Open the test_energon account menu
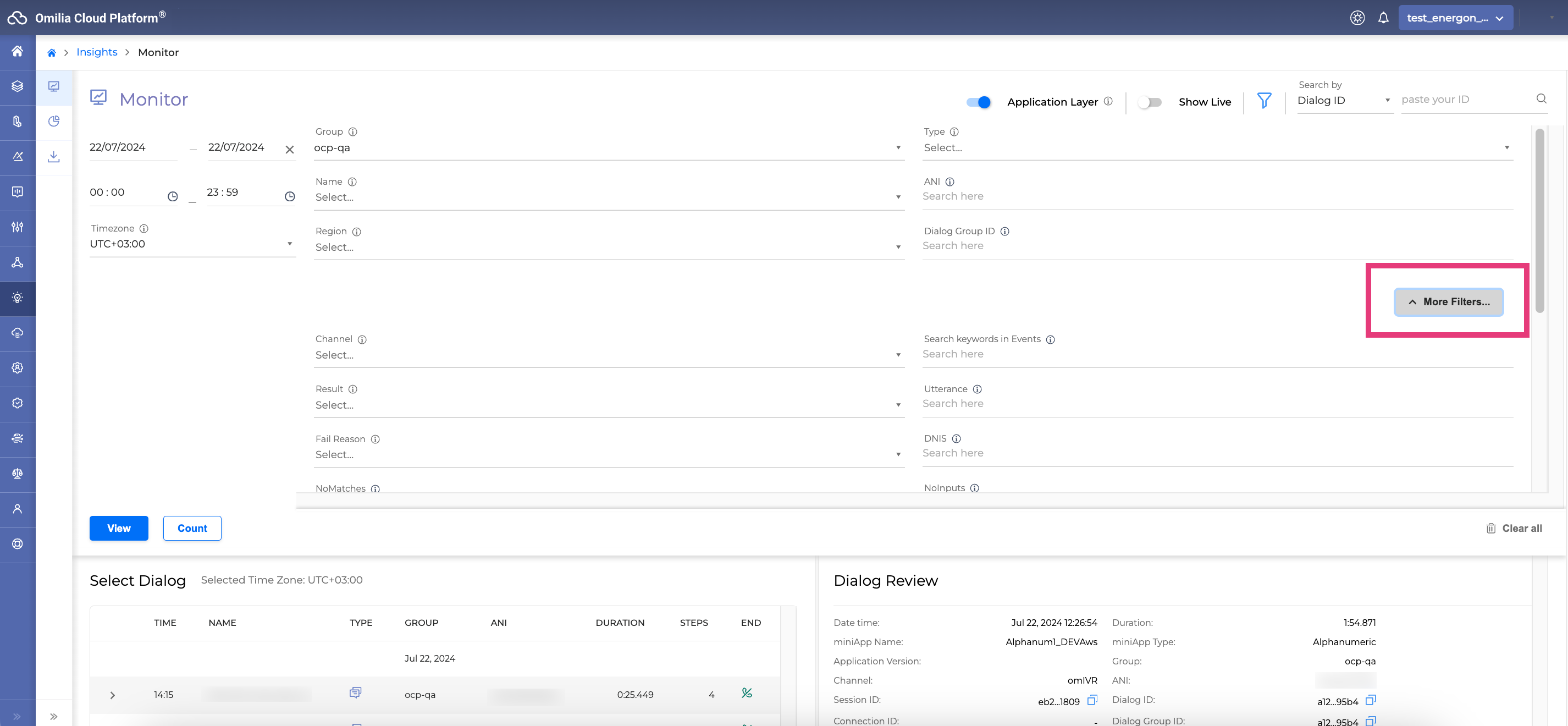Screen dimensions: 1568x726 1455,18
